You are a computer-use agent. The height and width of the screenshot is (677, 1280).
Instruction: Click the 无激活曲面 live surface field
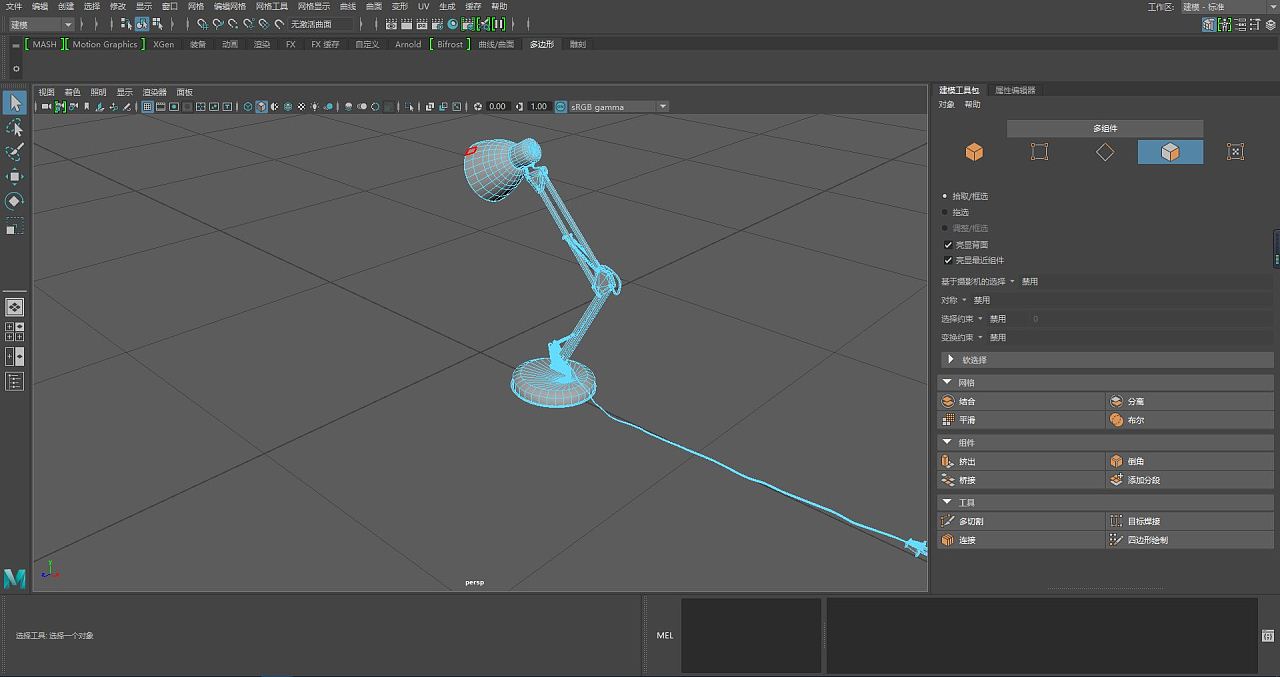pos(320,24)
